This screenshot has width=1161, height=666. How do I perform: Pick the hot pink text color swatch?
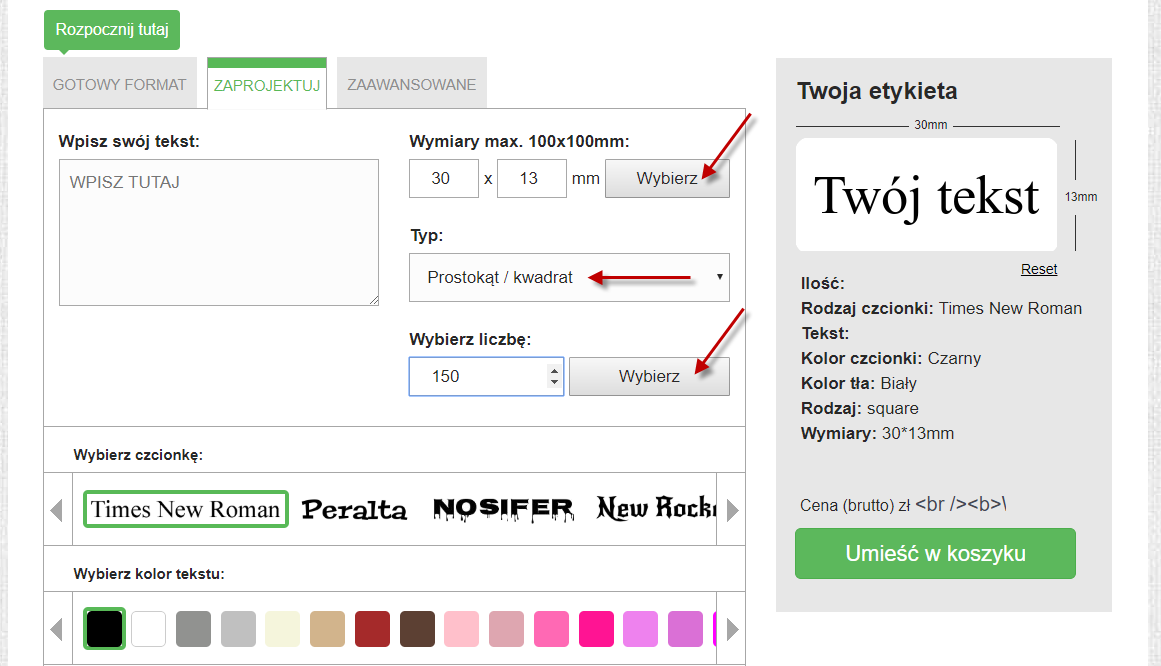click(x=552, y=629)
